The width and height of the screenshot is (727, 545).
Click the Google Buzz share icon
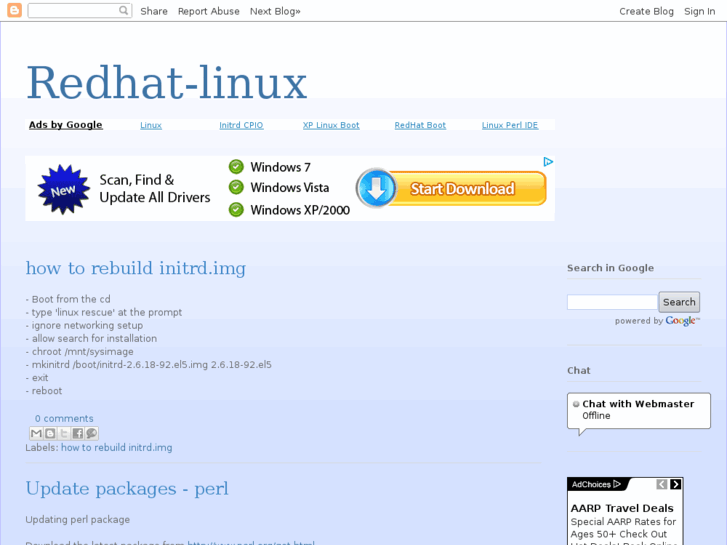pyautogui.click(x=91, y=433)
